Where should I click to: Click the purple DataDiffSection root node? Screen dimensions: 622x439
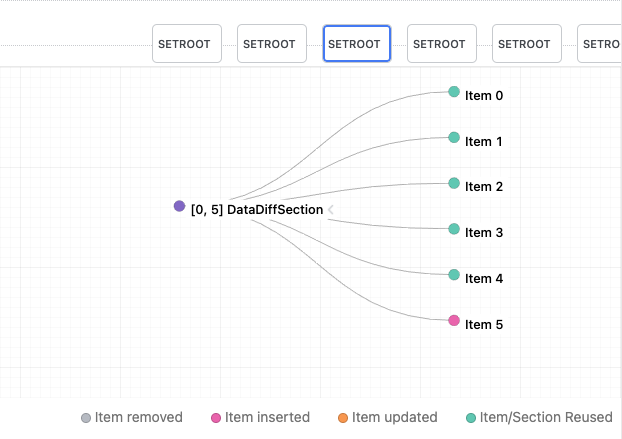coord(179,206)
